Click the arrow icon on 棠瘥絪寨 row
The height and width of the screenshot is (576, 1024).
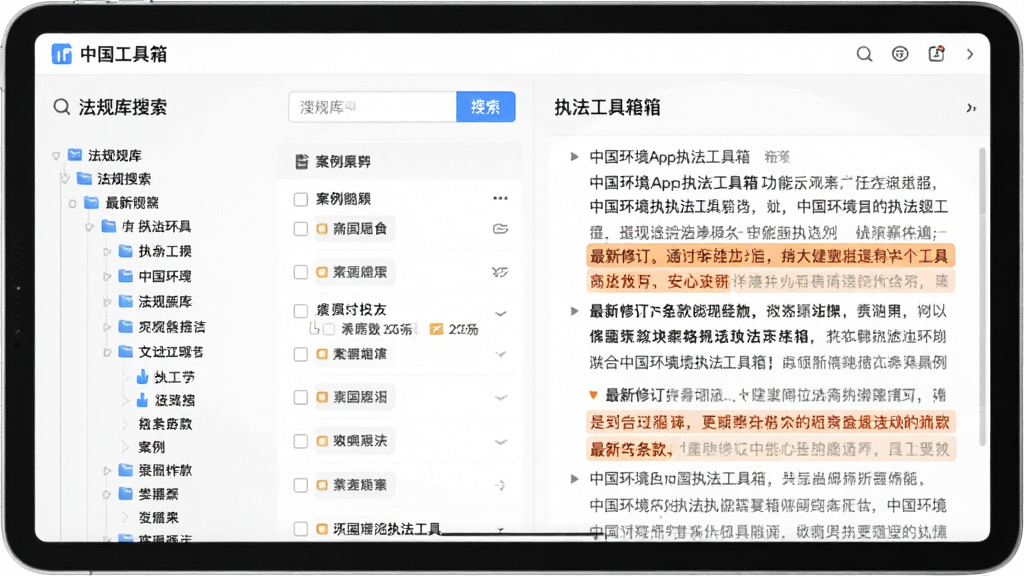tap(500, 485)
